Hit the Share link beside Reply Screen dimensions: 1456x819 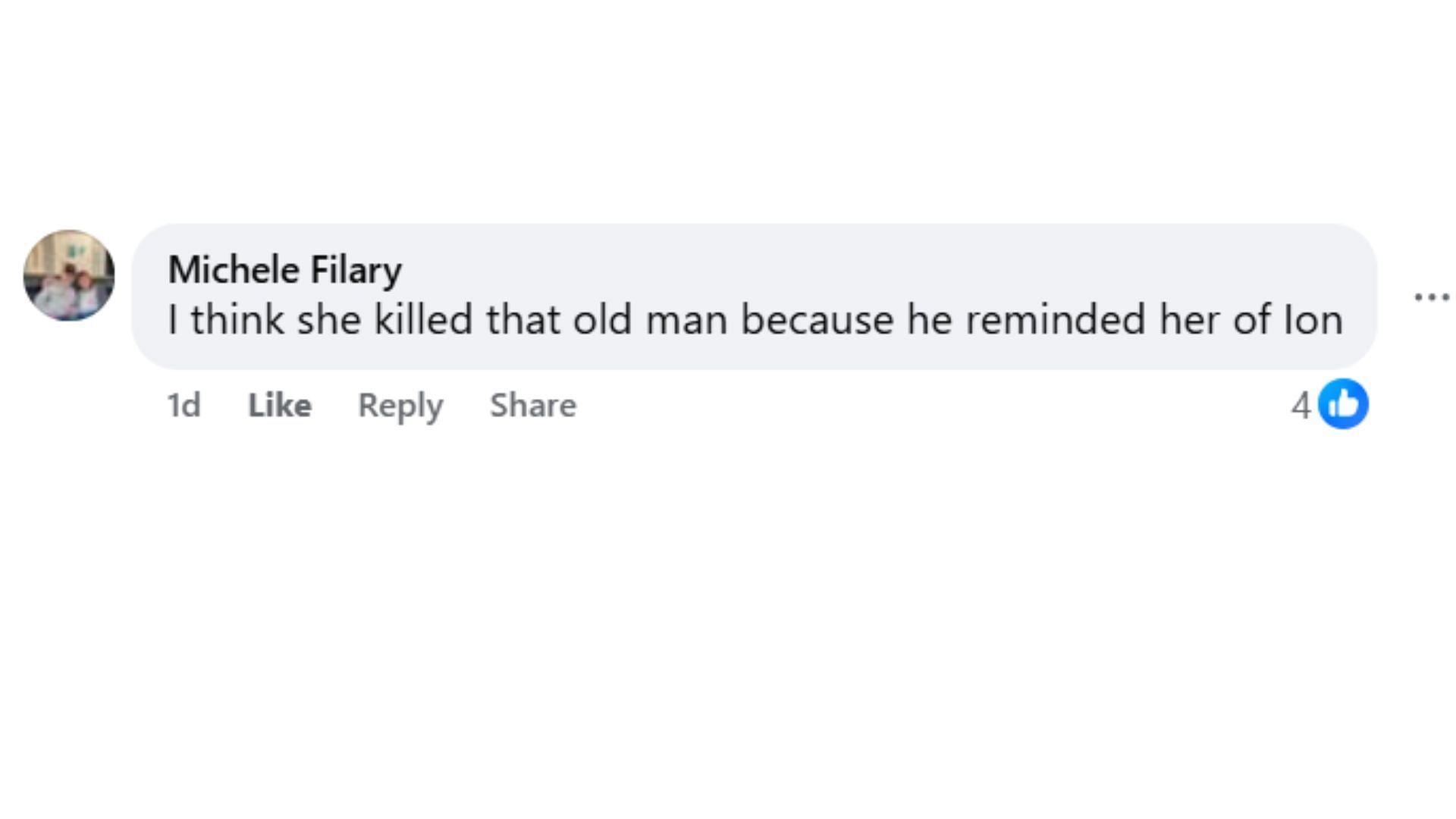[532, 406]
